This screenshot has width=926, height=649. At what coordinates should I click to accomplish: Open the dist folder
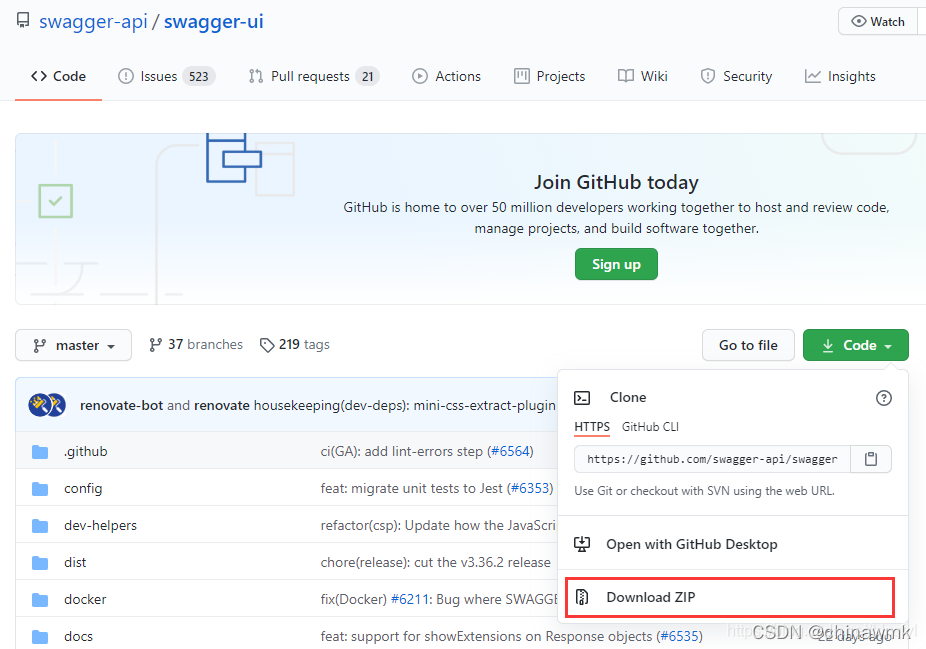(75, 562)
